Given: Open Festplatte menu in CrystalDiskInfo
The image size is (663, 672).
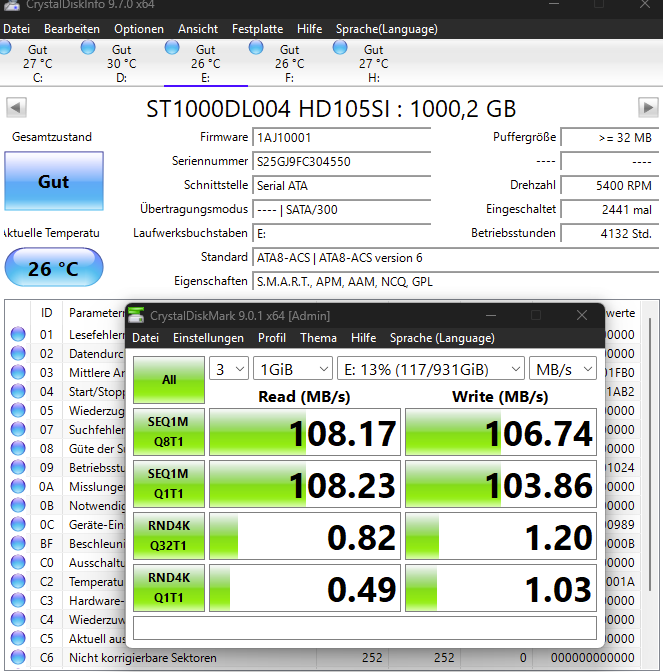Looking at the screenshot, I should click(258, 29).
